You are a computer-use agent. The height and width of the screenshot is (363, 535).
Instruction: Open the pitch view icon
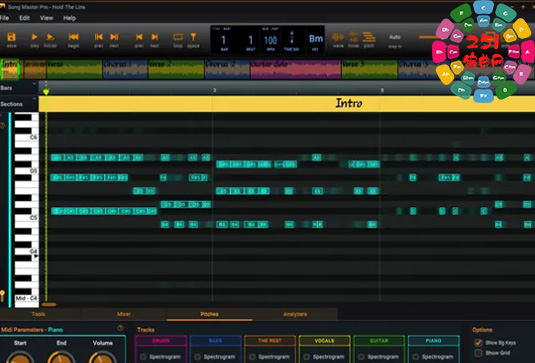click(369, 37)
